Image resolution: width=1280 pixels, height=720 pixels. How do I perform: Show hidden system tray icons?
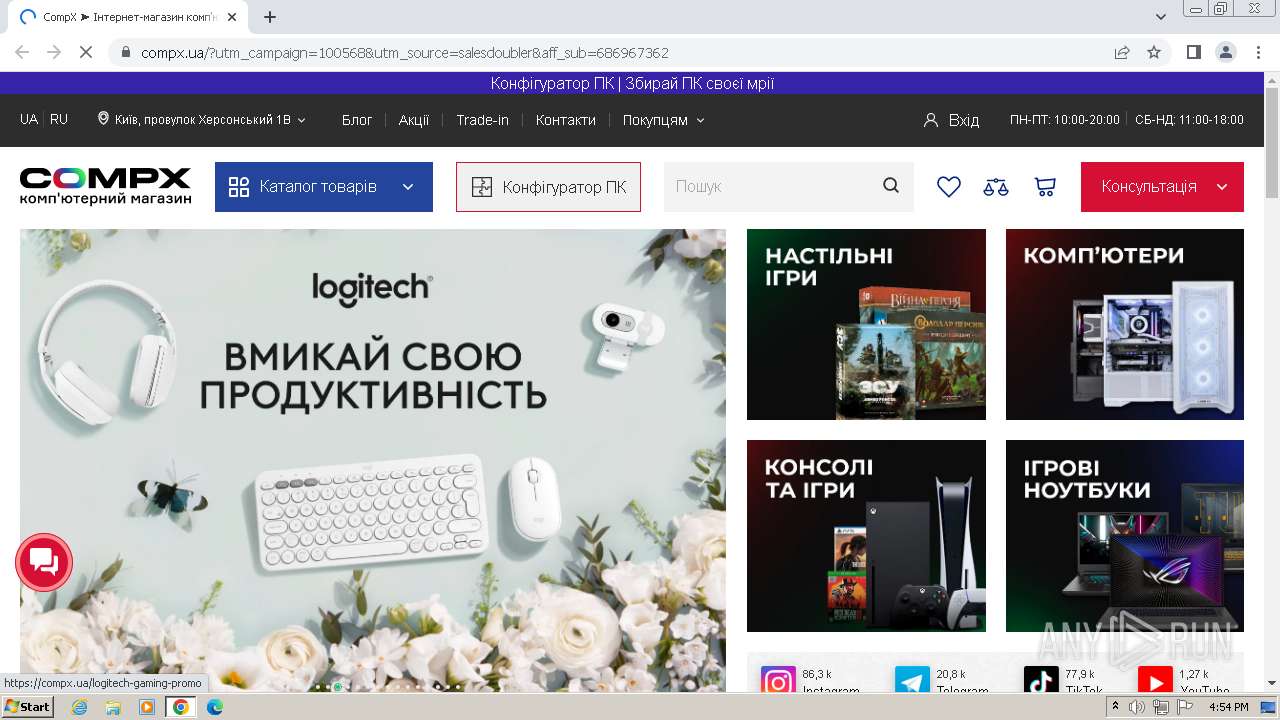[1115, 707]
